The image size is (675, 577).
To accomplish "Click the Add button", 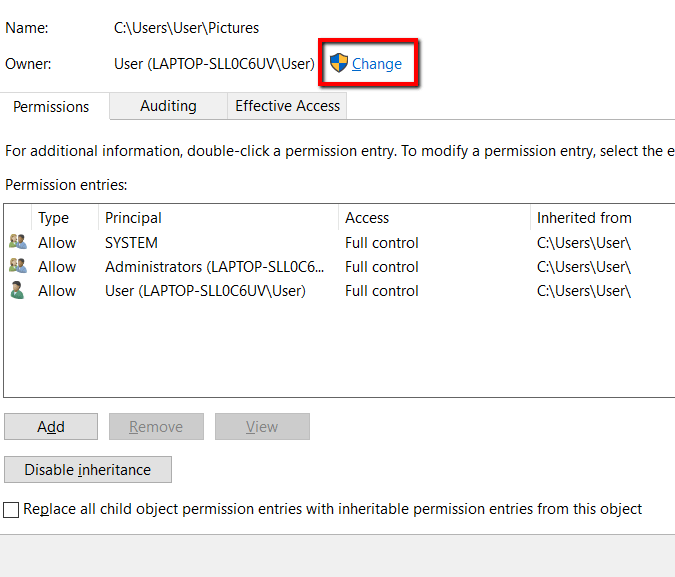I will click(51, 427).
